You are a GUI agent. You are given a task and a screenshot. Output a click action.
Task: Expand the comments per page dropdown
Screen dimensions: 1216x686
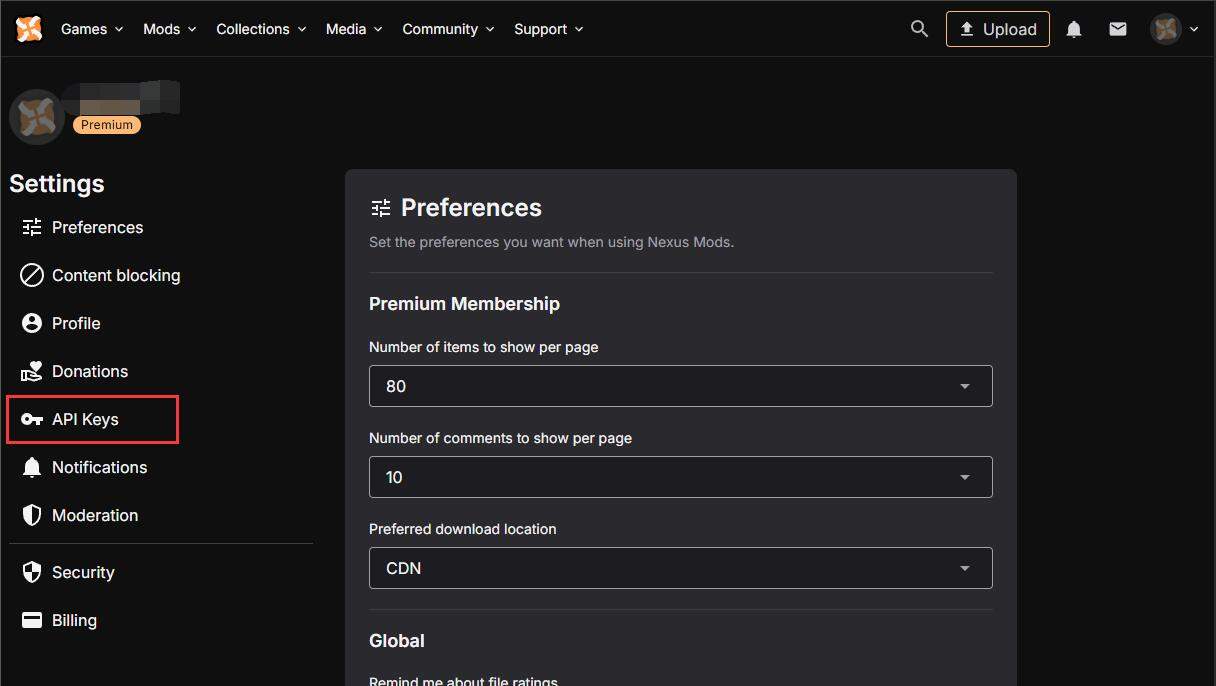680,477
